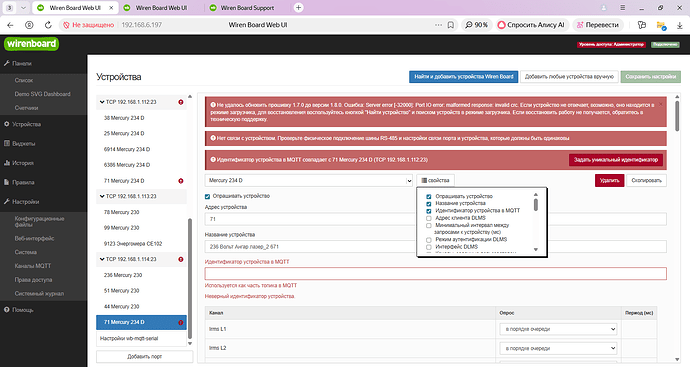Screen dimensions: 690x367
Task: Toggle the main Опрашивать устройство checkbox
Action: tap(207, 196)
